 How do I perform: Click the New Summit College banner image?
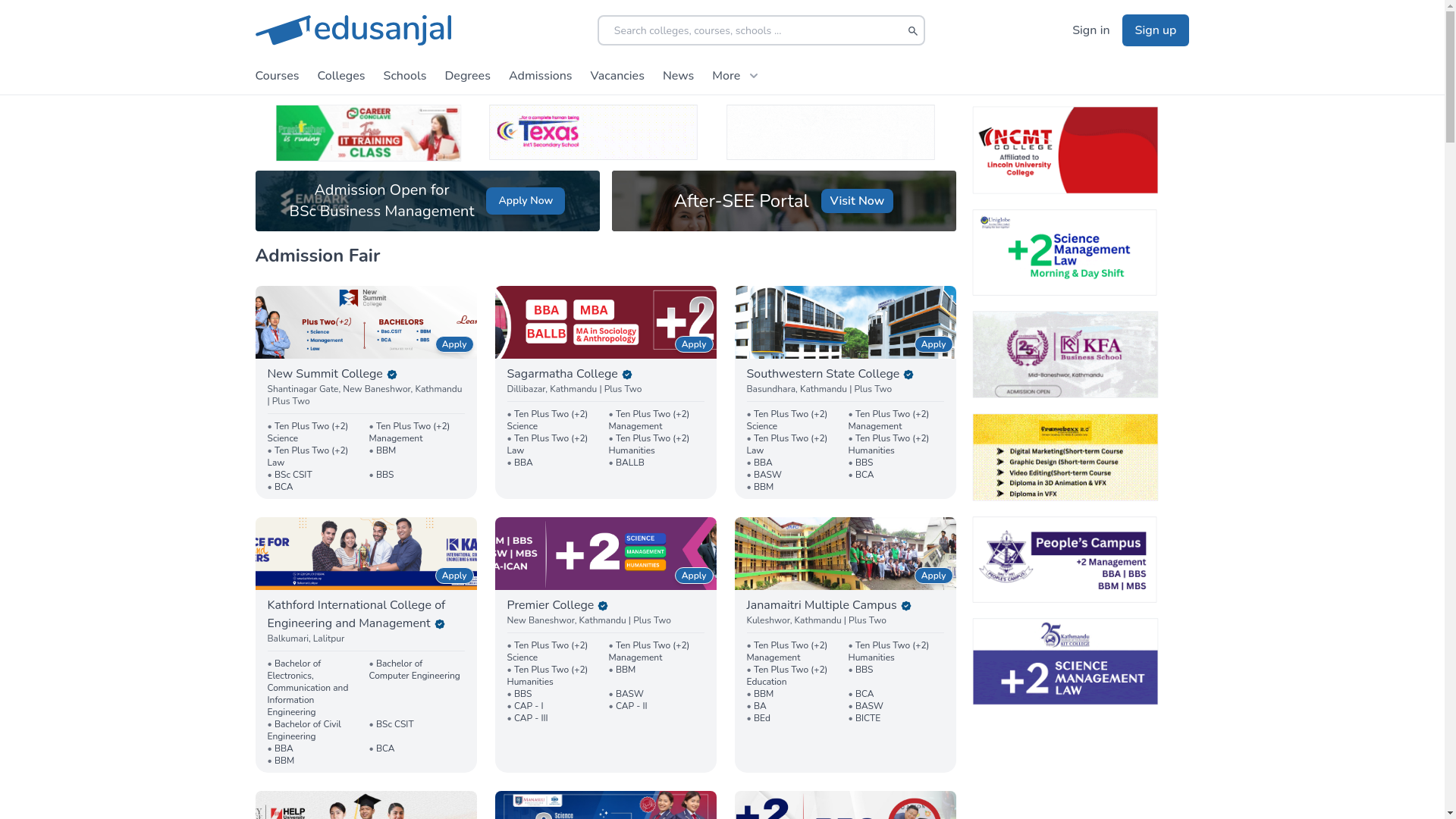[x=366, y=322]
